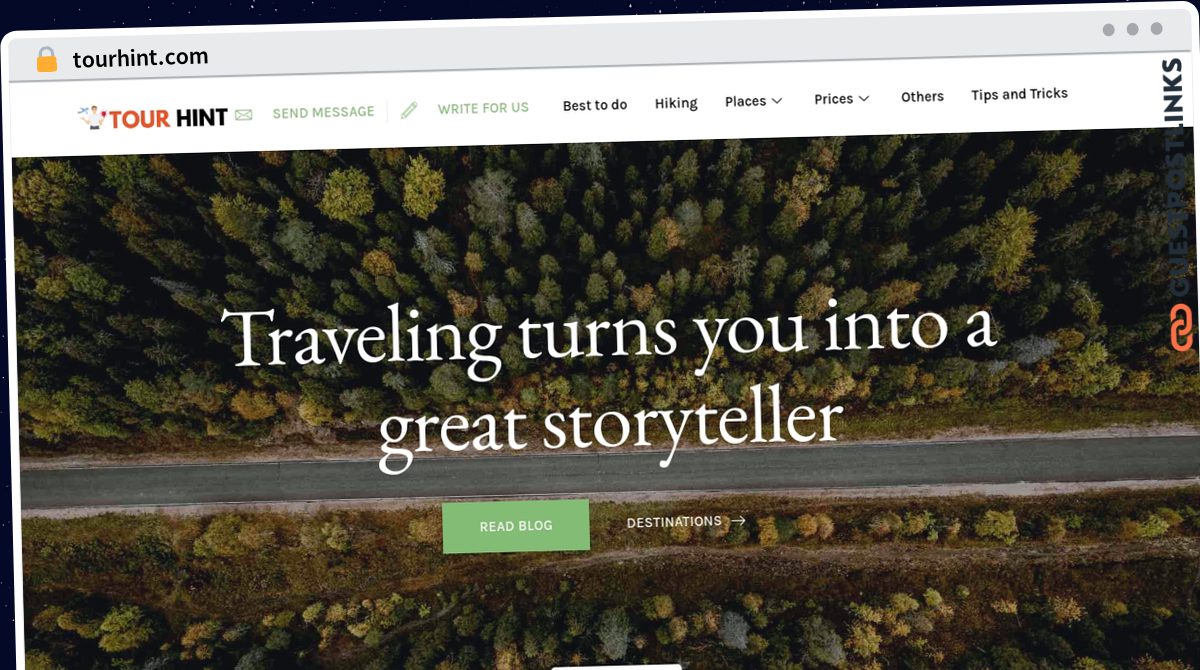This screenshot has width=1200, height=670.
Task: Click the orange chain link icon
Action: 1181,328
